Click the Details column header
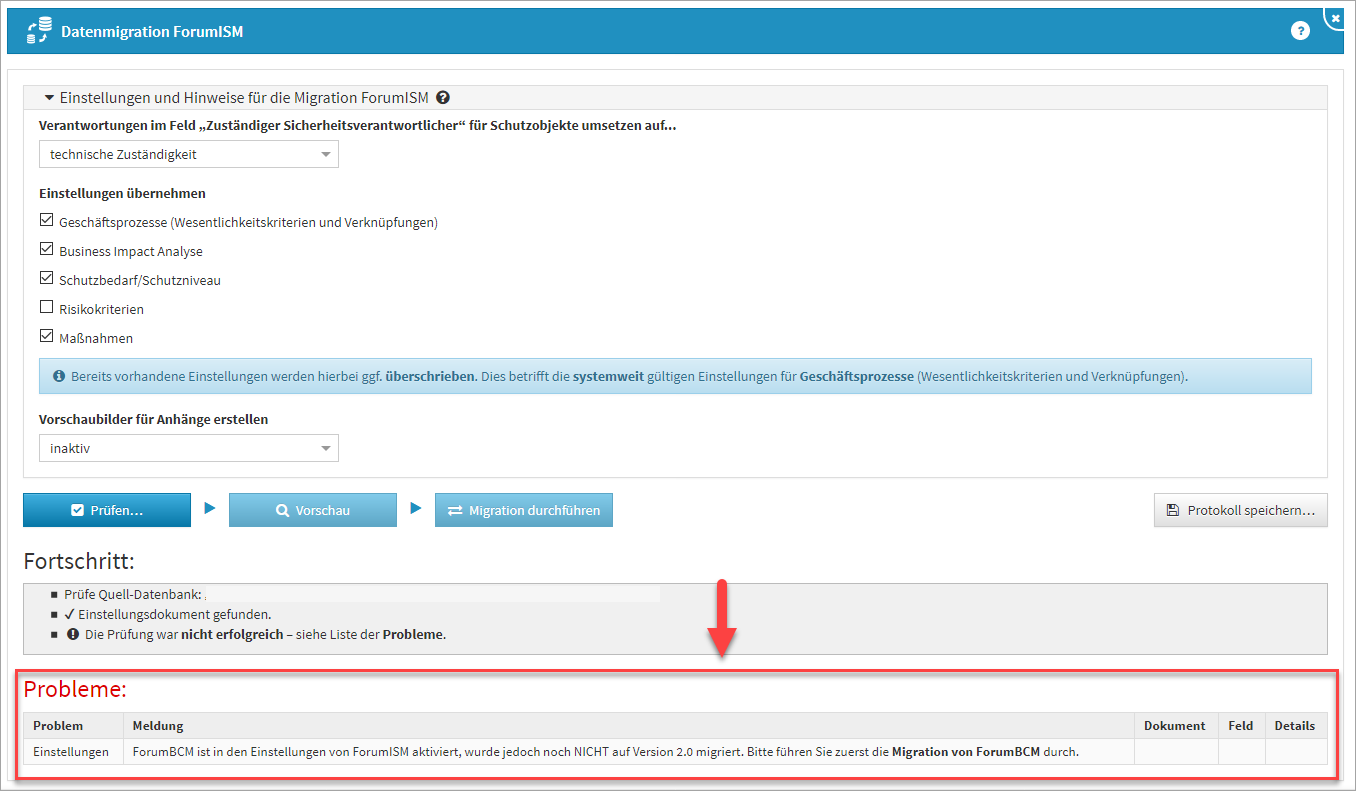1356x791 pixels. 1296,726
